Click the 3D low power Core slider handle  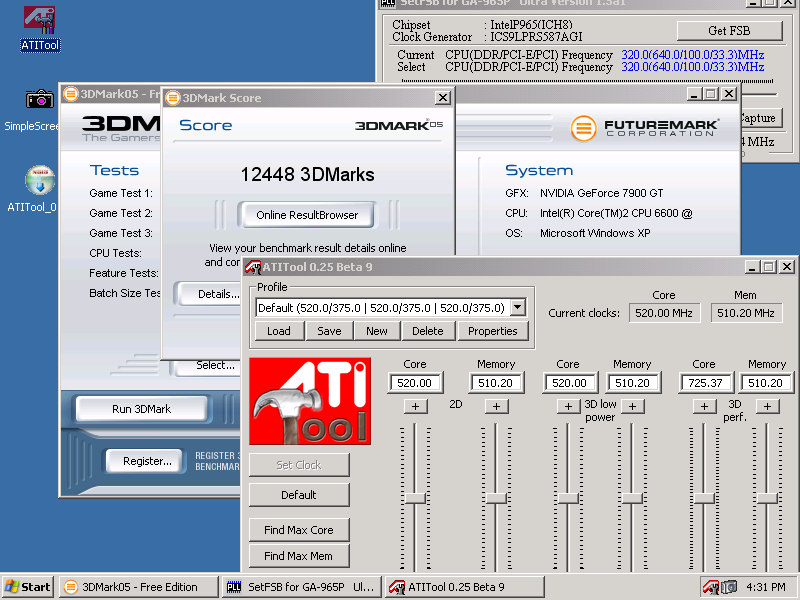click(x=568, y=498)
